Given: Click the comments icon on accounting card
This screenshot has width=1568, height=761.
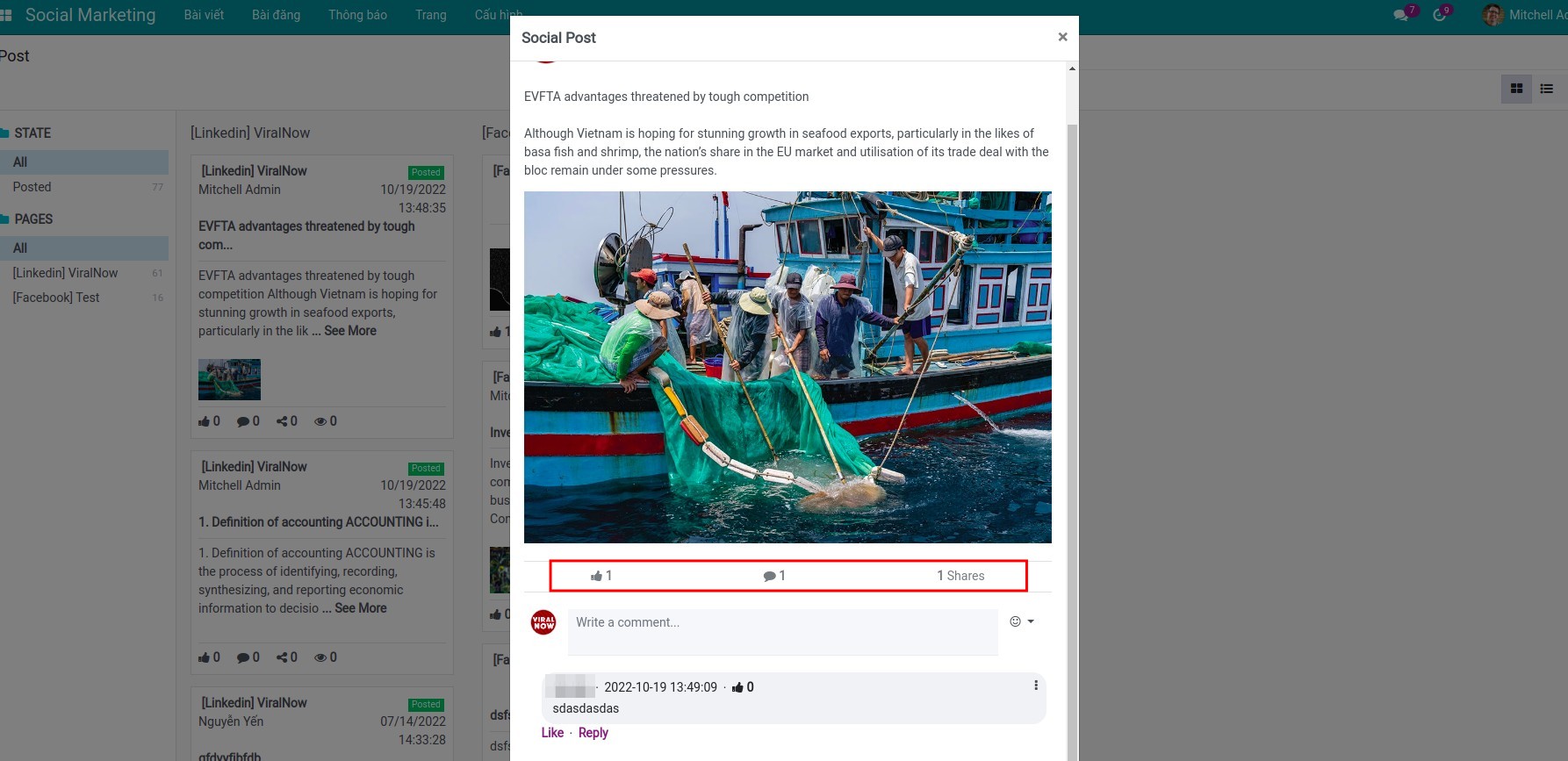Looking at the screenshot, I should click(242, 657).
